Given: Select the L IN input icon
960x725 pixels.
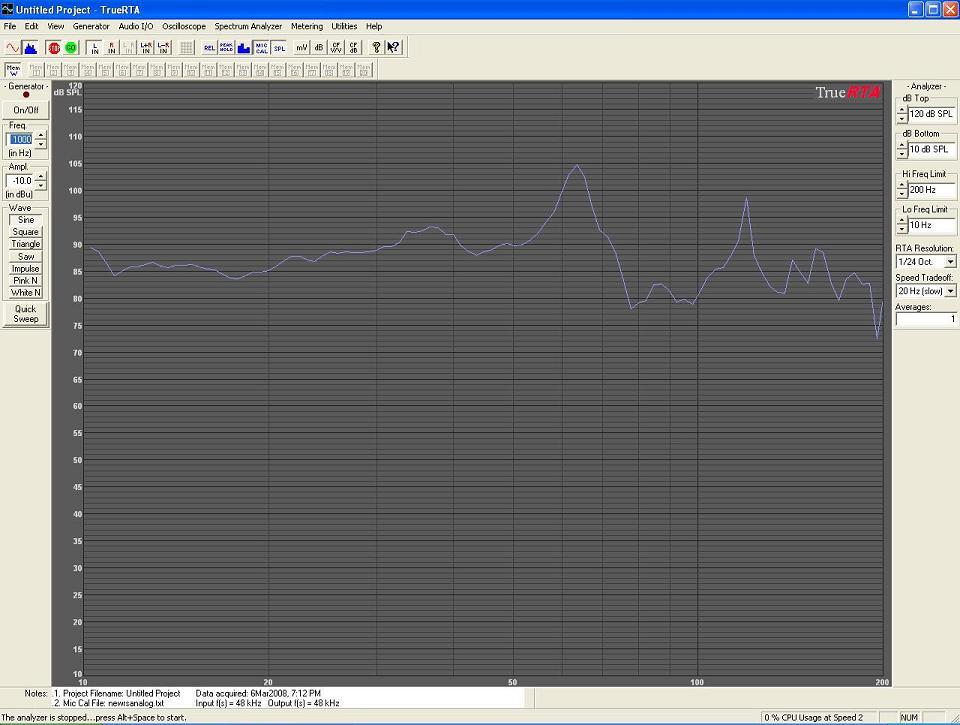Looking at the screenshot, I should pos(95,47).
